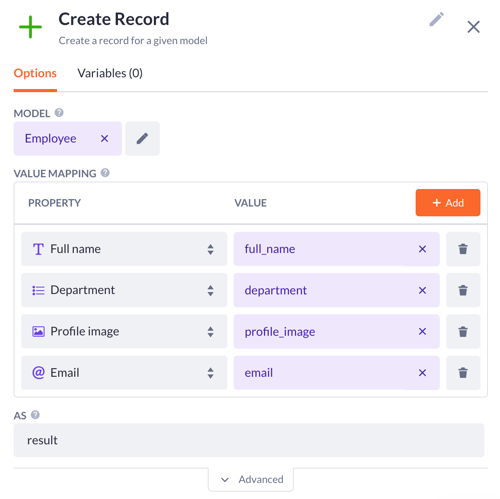The height and width of the screenshot is (499, 500).
Task: Delete the Department mapping row
Action: coord(463,290)
